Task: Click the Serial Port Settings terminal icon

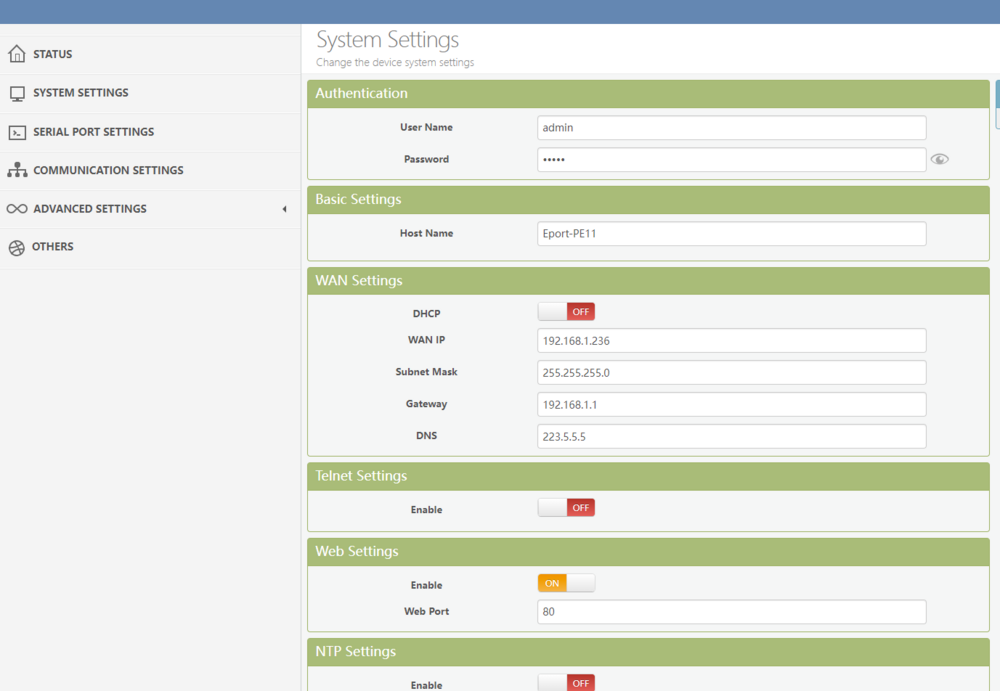Action: point(16,132)
